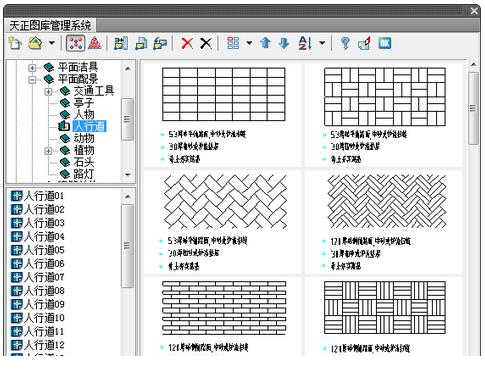Expand the 植物 tree node
485x370 pixels.
click(48, 151)
